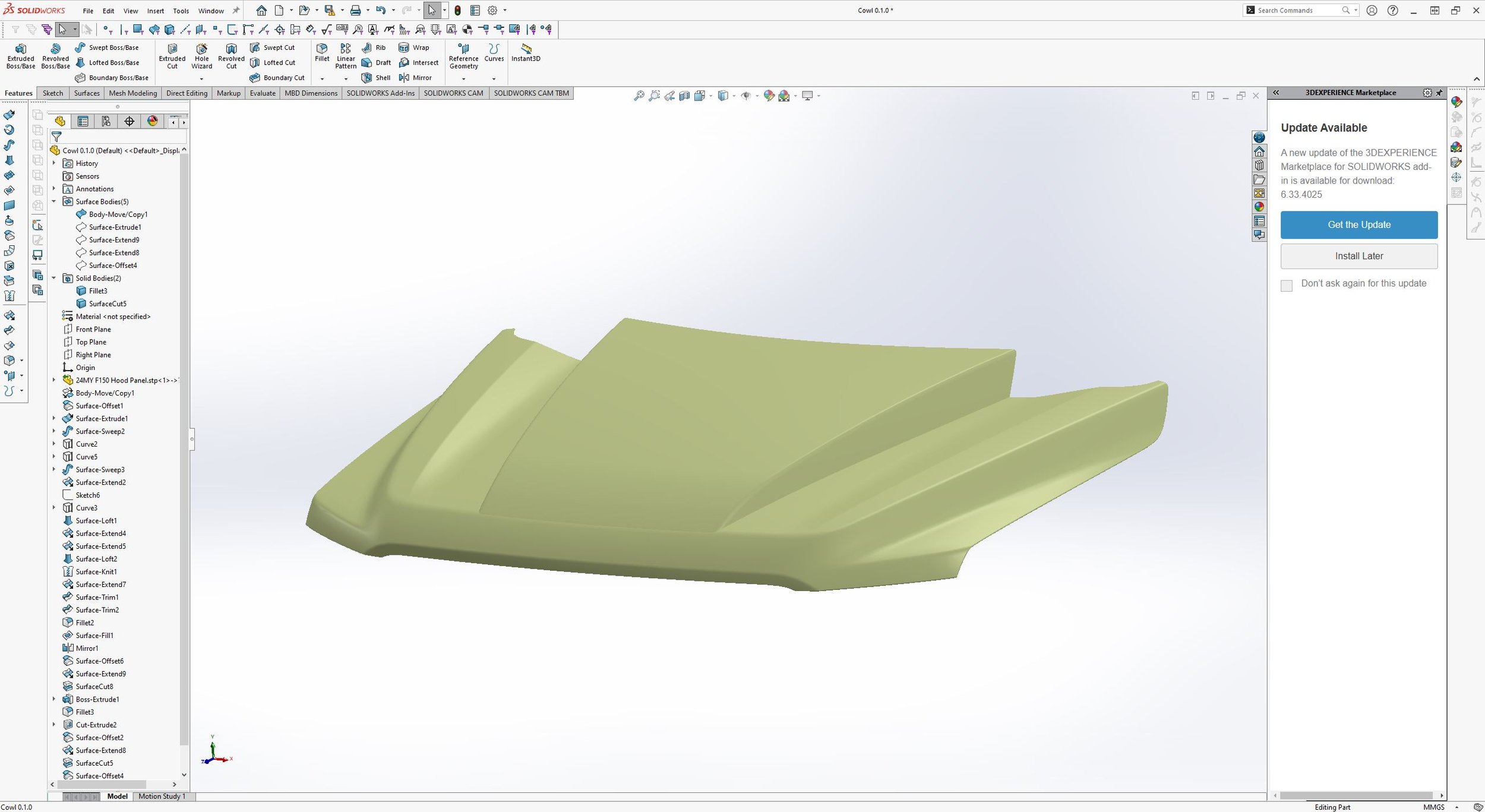Activate the Shell feature
The height and width of the screenshot is (812, 1485).
tap(377, 78)
